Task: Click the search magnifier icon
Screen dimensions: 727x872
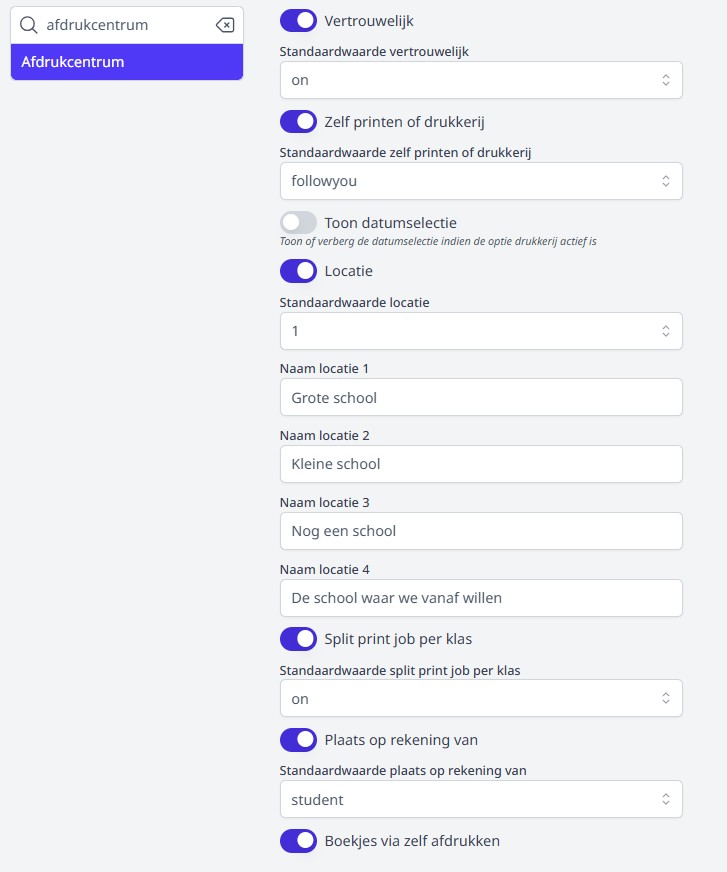Action: [29, 25]
